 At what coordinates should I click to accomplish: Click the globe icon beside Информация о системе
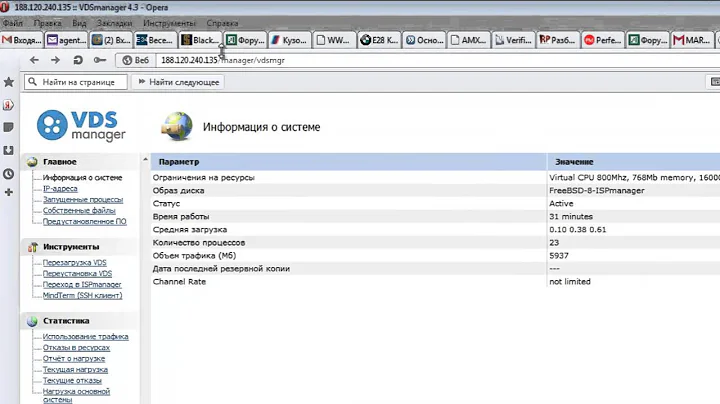[x=177, y=126]
